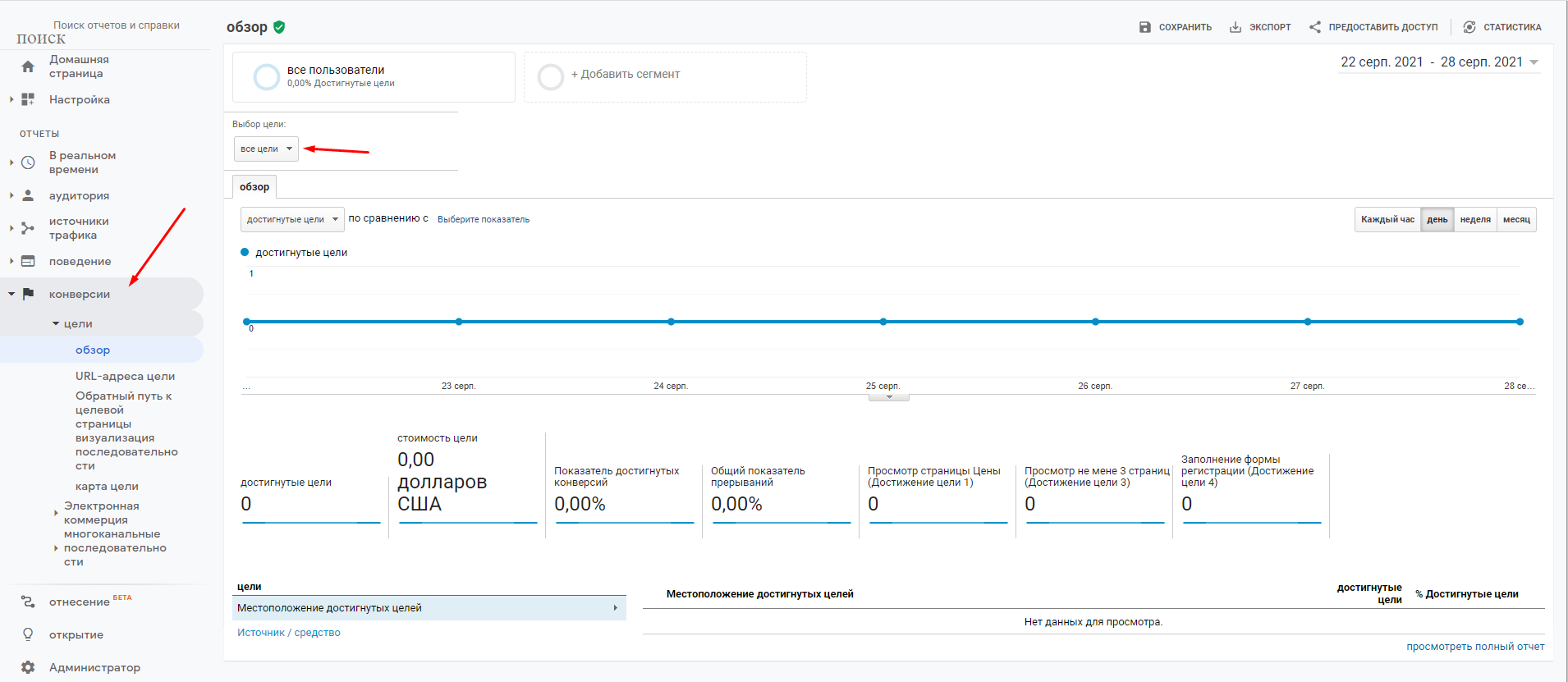The image size is (1568, 682).
Task: Click the Admin gear icon
Action: [28, 667]
